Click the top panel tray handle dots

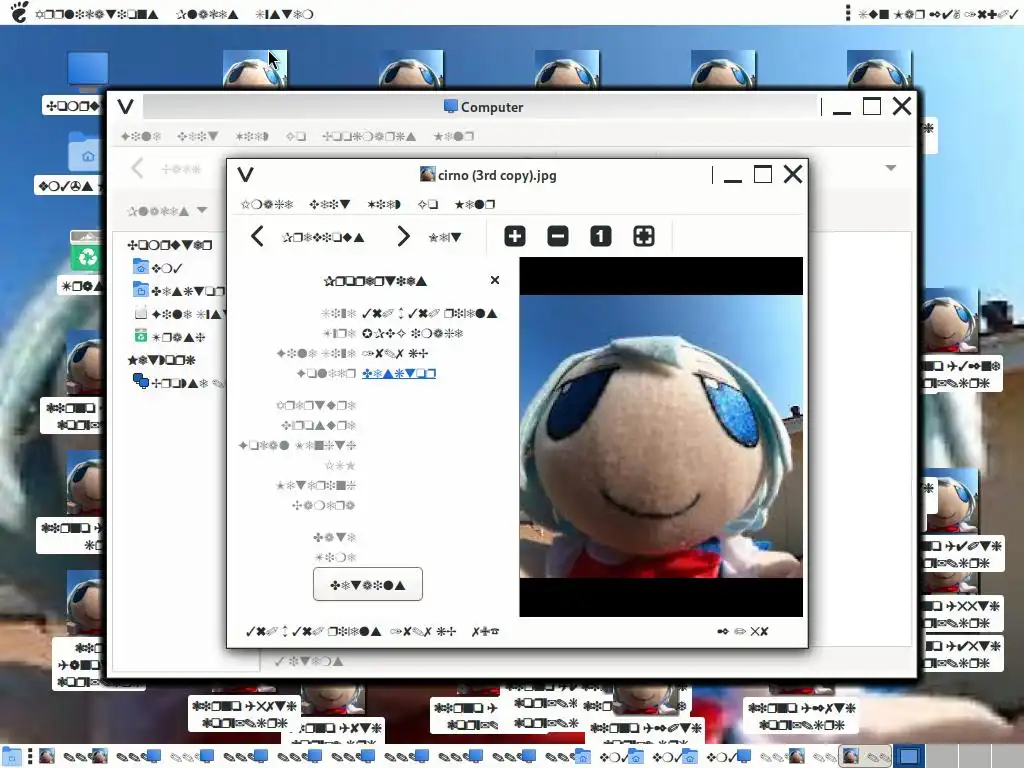click(x=848, y=13)
